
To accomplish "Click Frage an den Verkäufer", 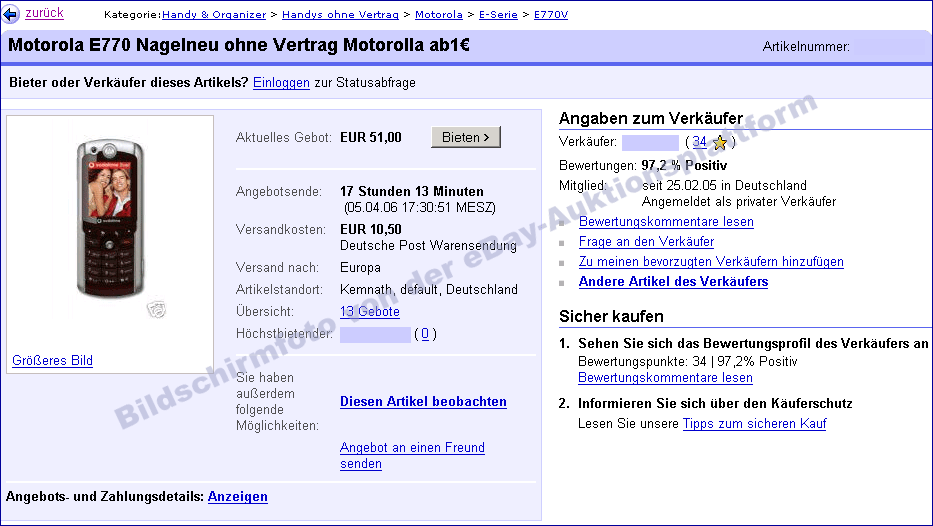I will (646, 242).
